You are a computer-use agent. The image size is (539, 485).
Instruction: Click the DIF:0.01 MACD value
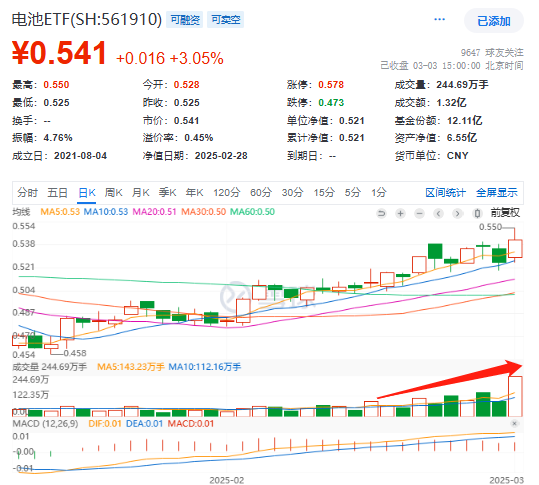pyautogui.click(x=105, y=423)
